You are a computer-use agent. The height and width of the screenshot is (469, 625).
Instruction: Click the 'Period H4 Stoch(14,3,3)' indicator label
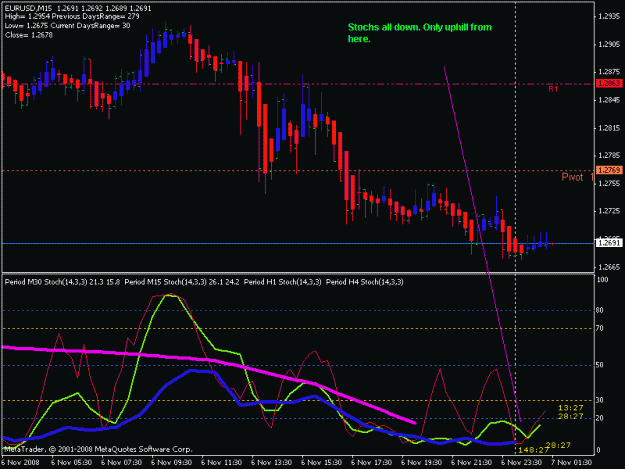(364, 282)
